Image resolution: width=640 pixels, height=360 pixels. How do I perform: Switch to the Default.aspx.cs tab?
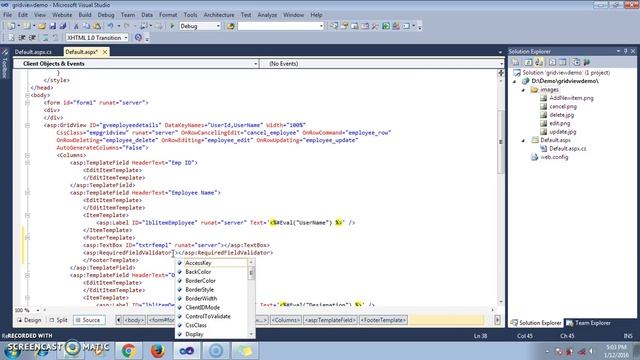coord(33,52)
